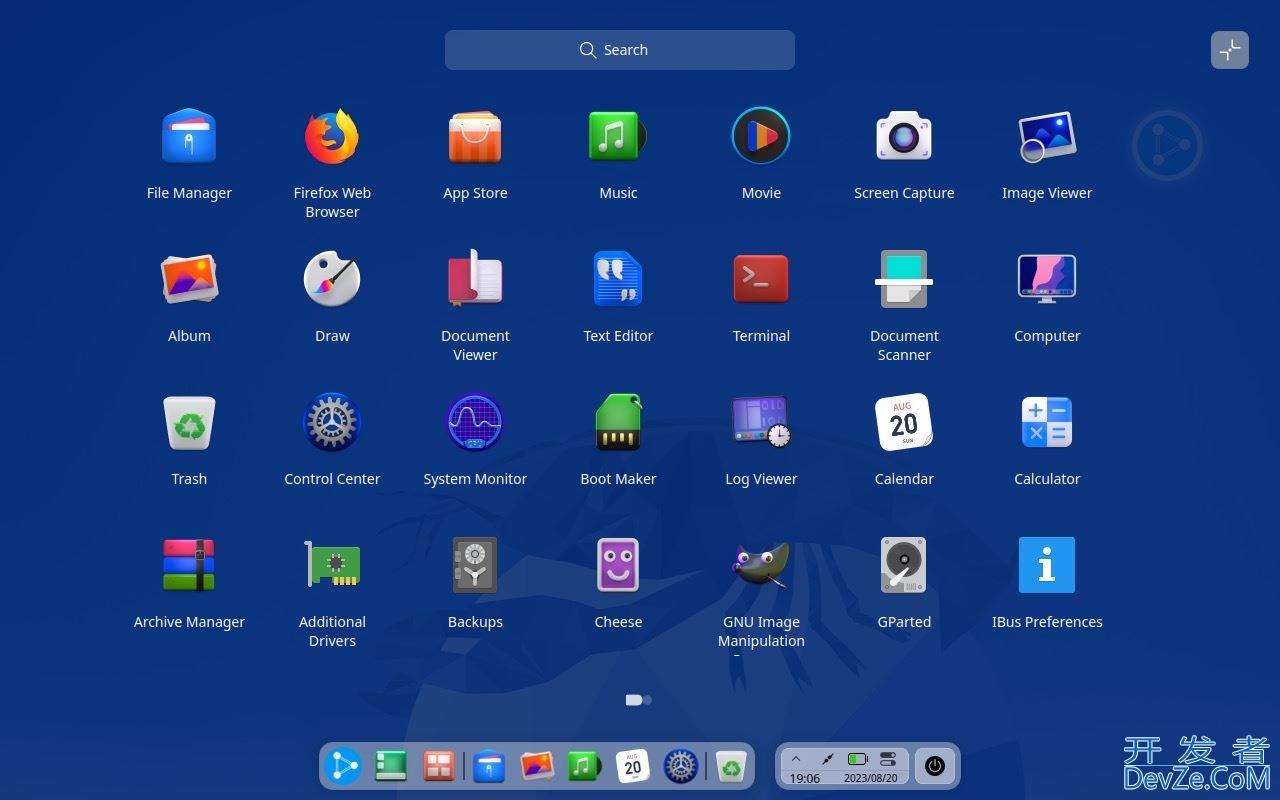The width and height of the screenshot is (1280, 800).
Task: Open the Terminal
Action: point(761,279)
